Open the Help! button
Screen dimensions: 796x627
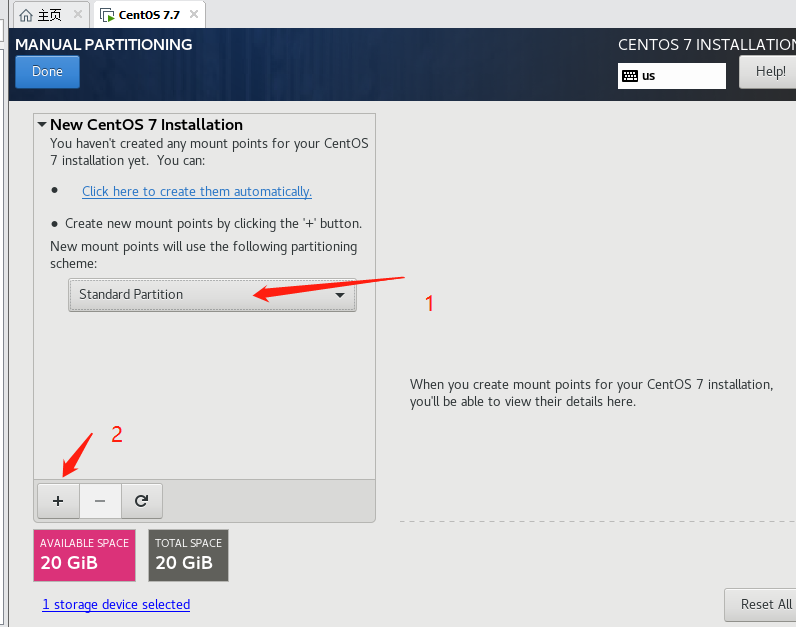pos(770,72)
